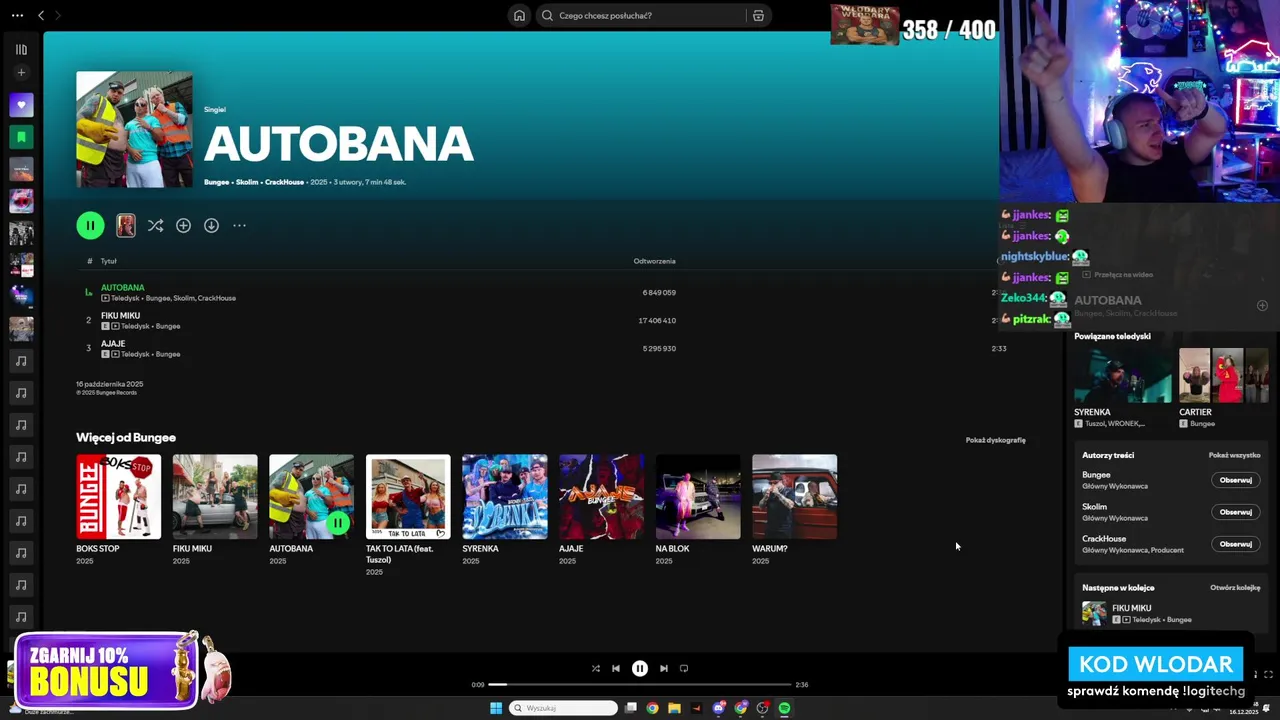Open the three-dot app menu top left
The image size is (1280, 720).
17,15
